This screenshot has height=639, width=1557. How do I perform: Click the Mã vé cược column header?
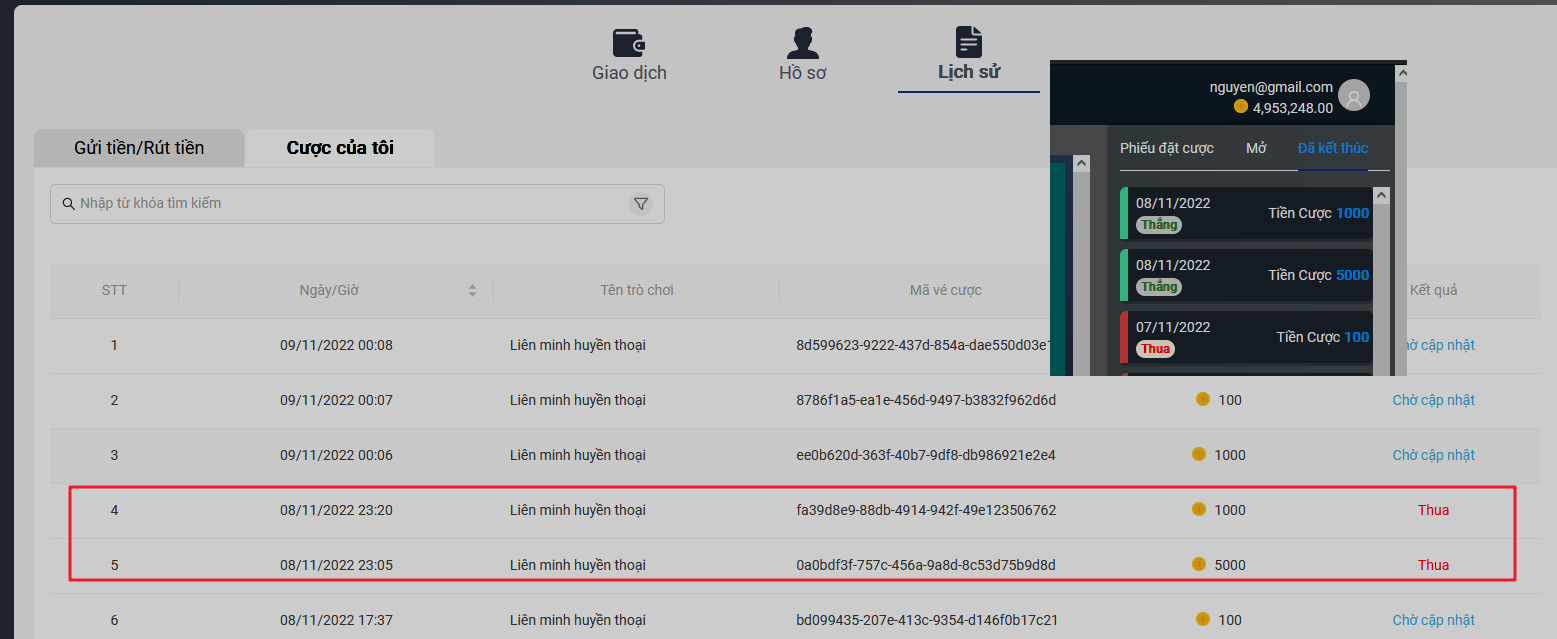click(946, 291)
